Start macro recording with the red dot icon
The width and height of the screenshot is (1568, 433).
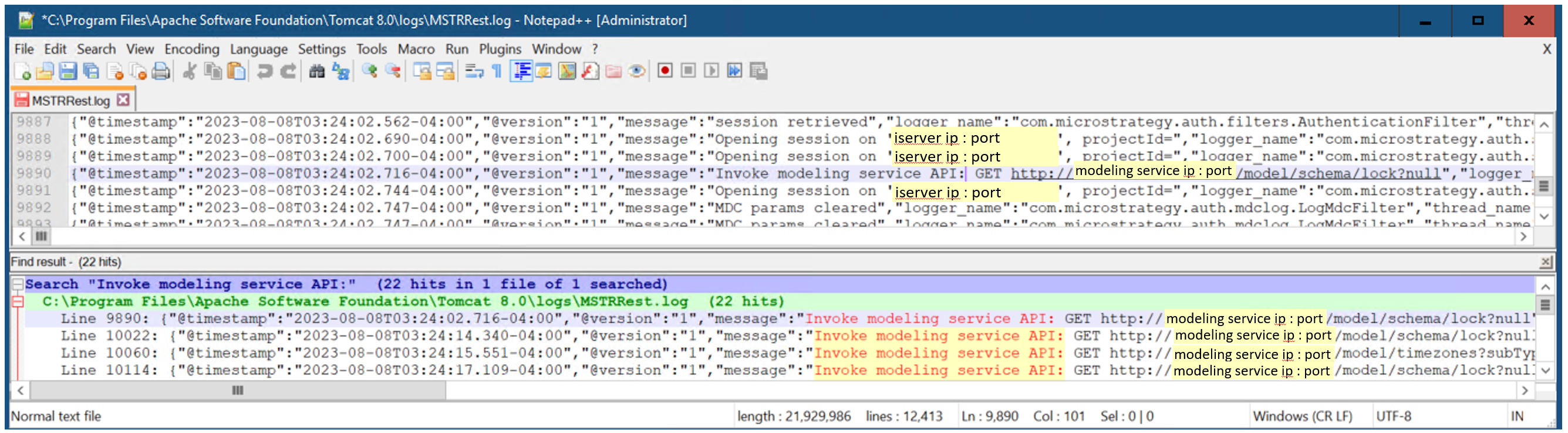[x=665, y=71]
